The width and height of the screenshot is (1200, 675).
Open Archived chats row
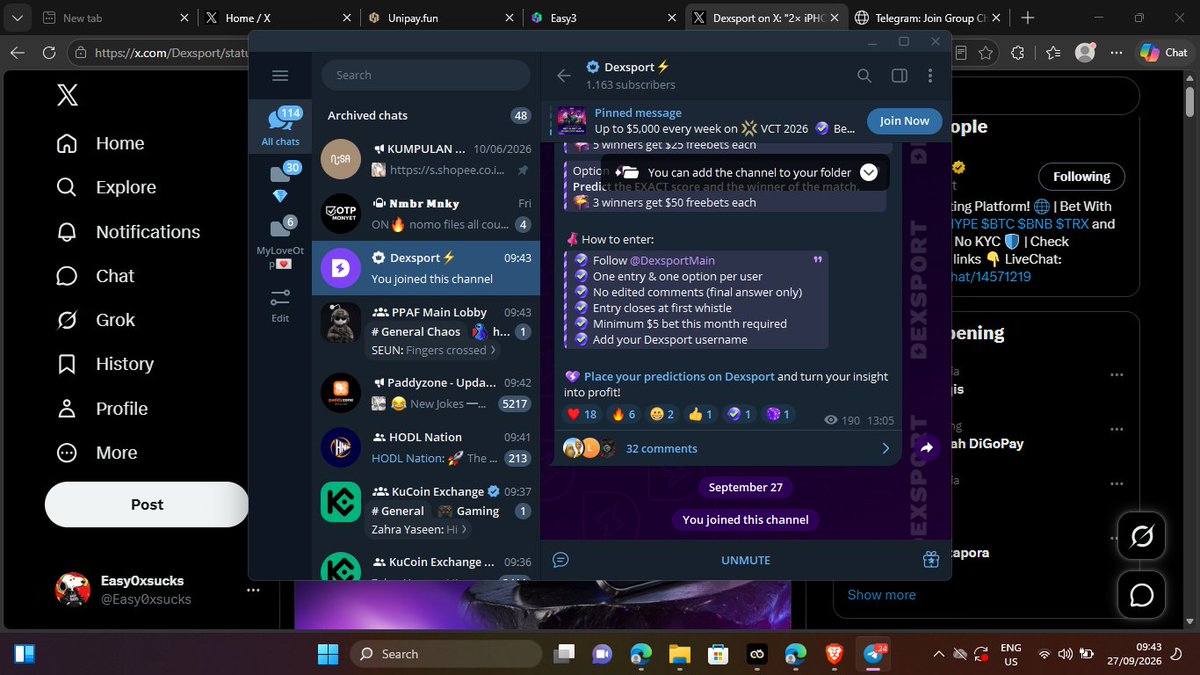click(x=427, y=115)
